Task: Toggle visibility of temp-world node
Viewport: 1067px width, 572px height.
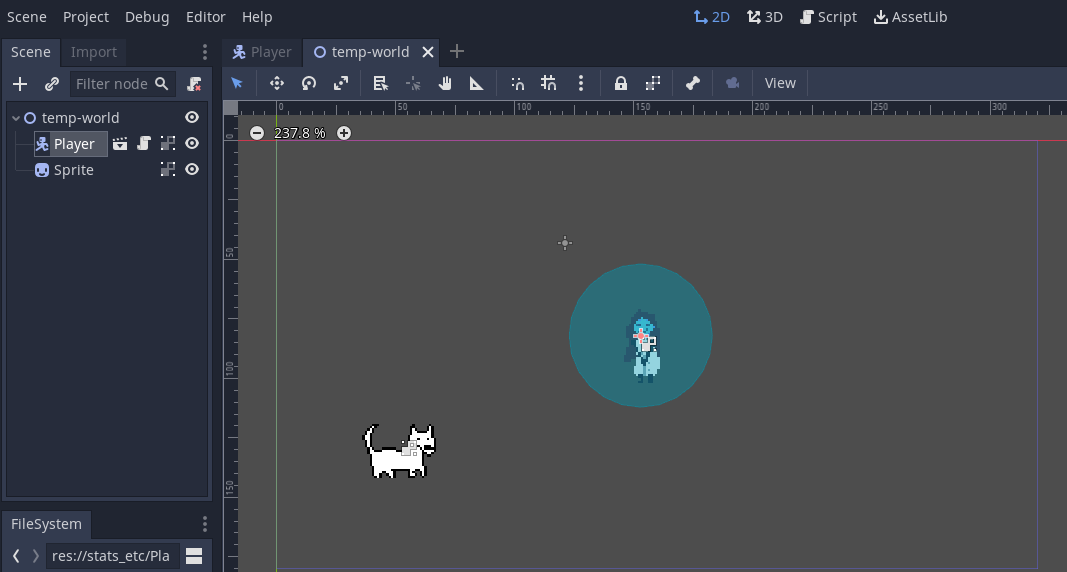Action: point(192,118)
